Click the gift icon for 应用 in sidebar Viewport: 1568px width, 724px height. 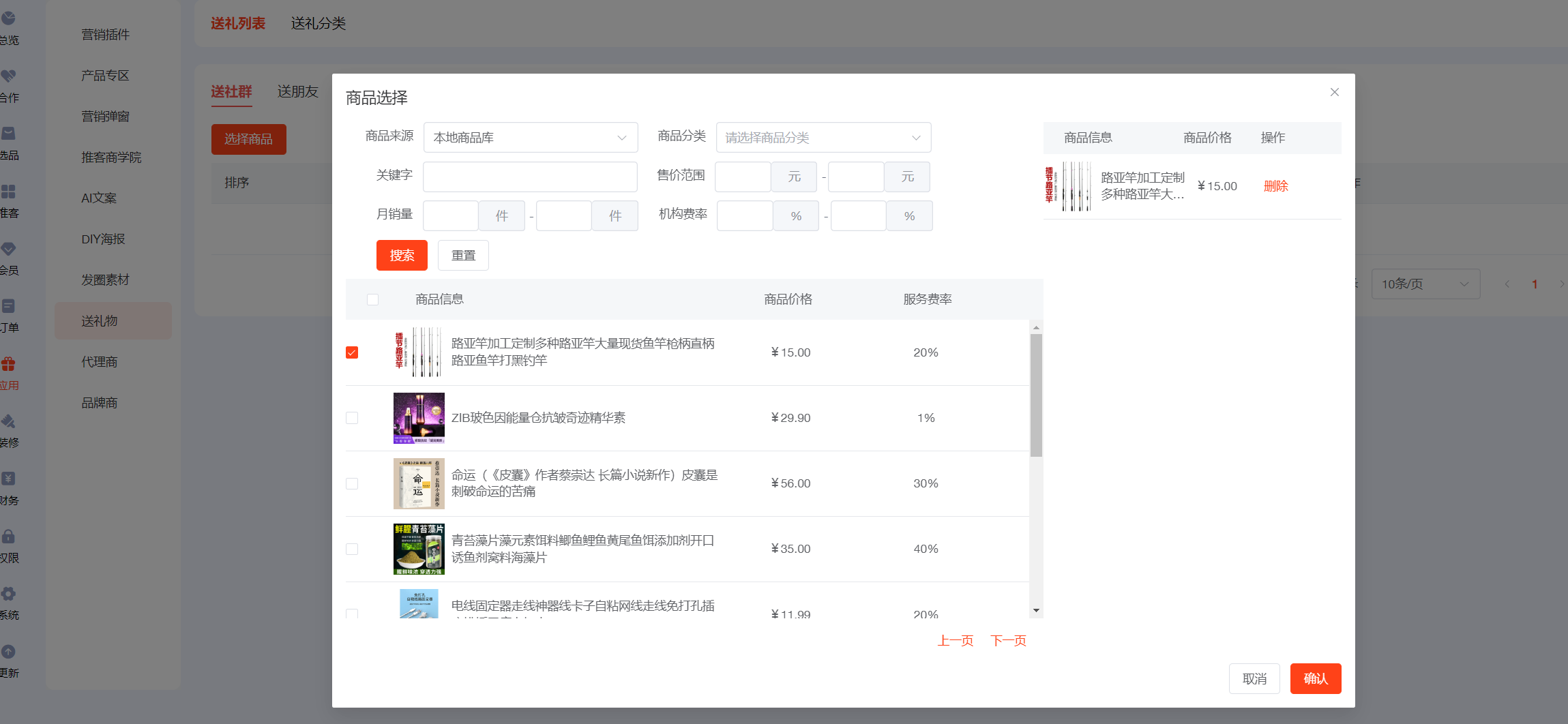tap(8, 364)
